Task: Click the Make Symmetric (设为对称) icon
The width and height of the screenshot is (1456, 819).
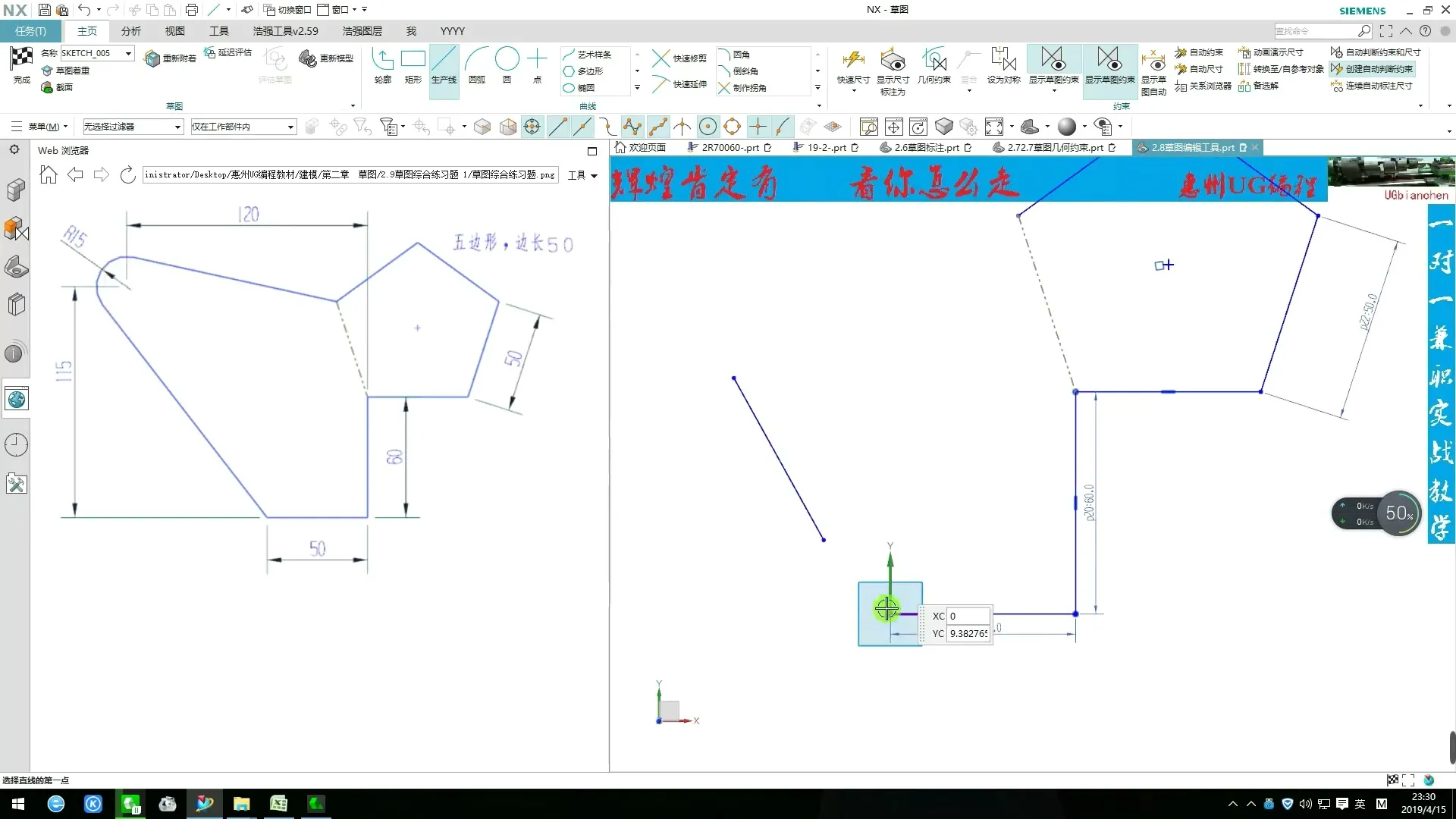Action: (1003, 61)
